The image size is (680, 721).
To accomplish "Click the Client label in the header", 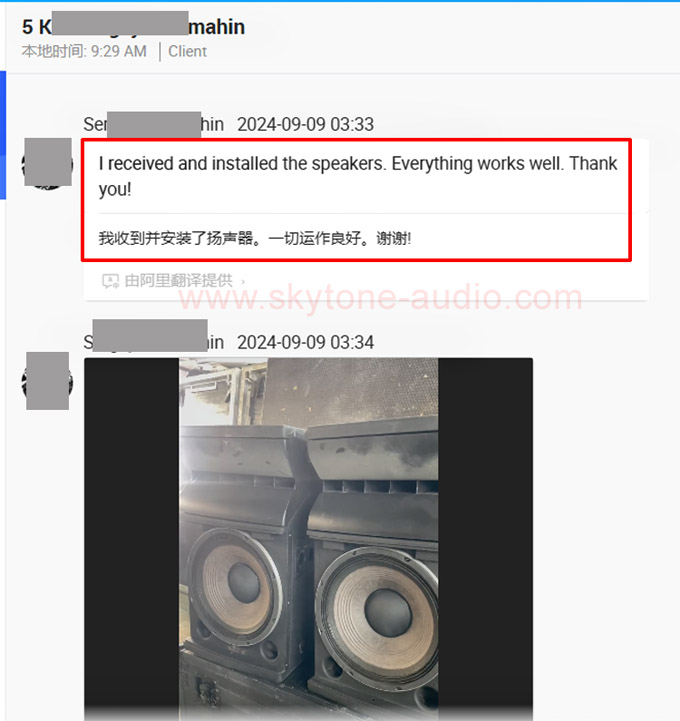I will tap(187, 52).
